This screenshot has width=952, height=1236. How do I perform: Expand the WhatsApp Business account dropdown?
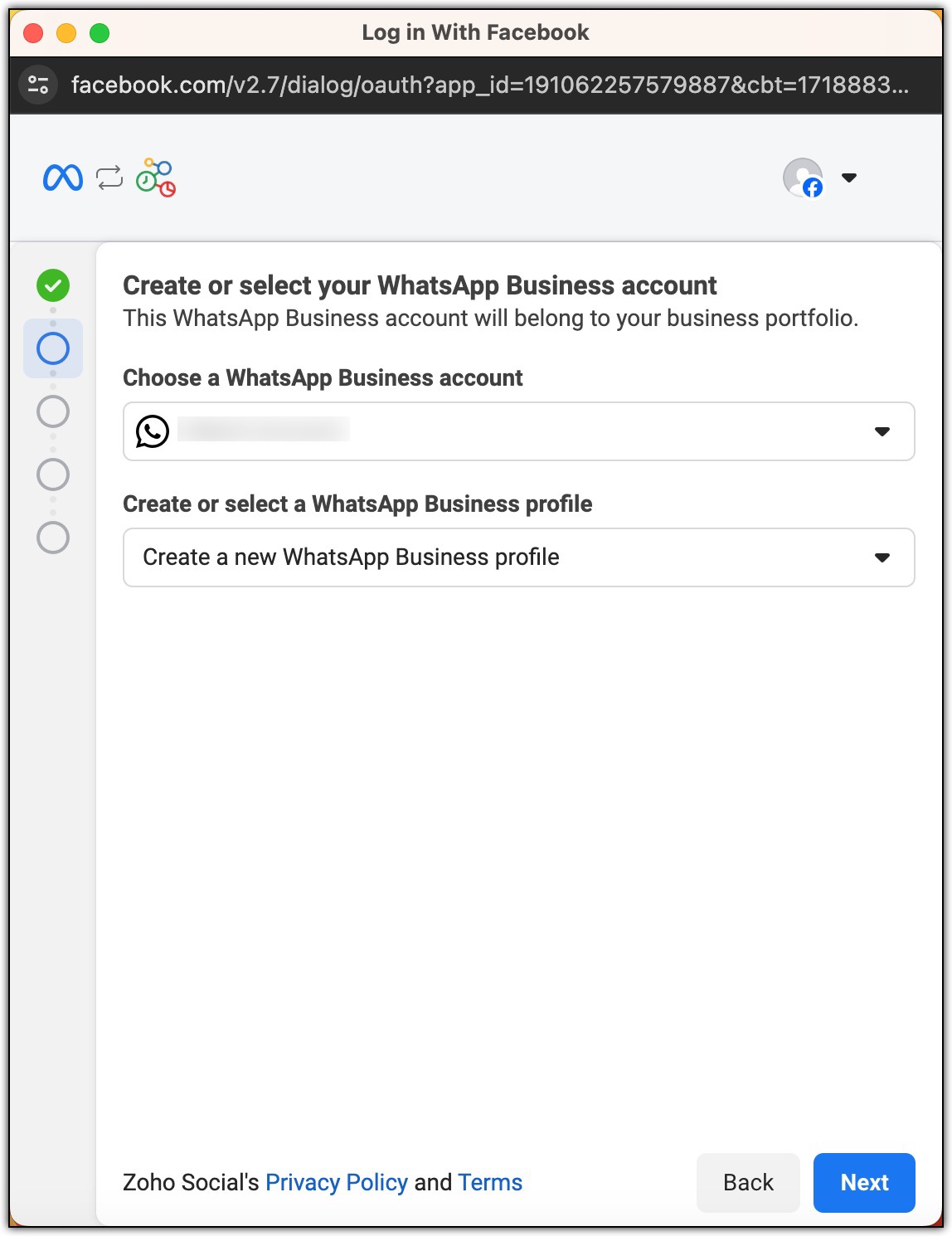519,431
